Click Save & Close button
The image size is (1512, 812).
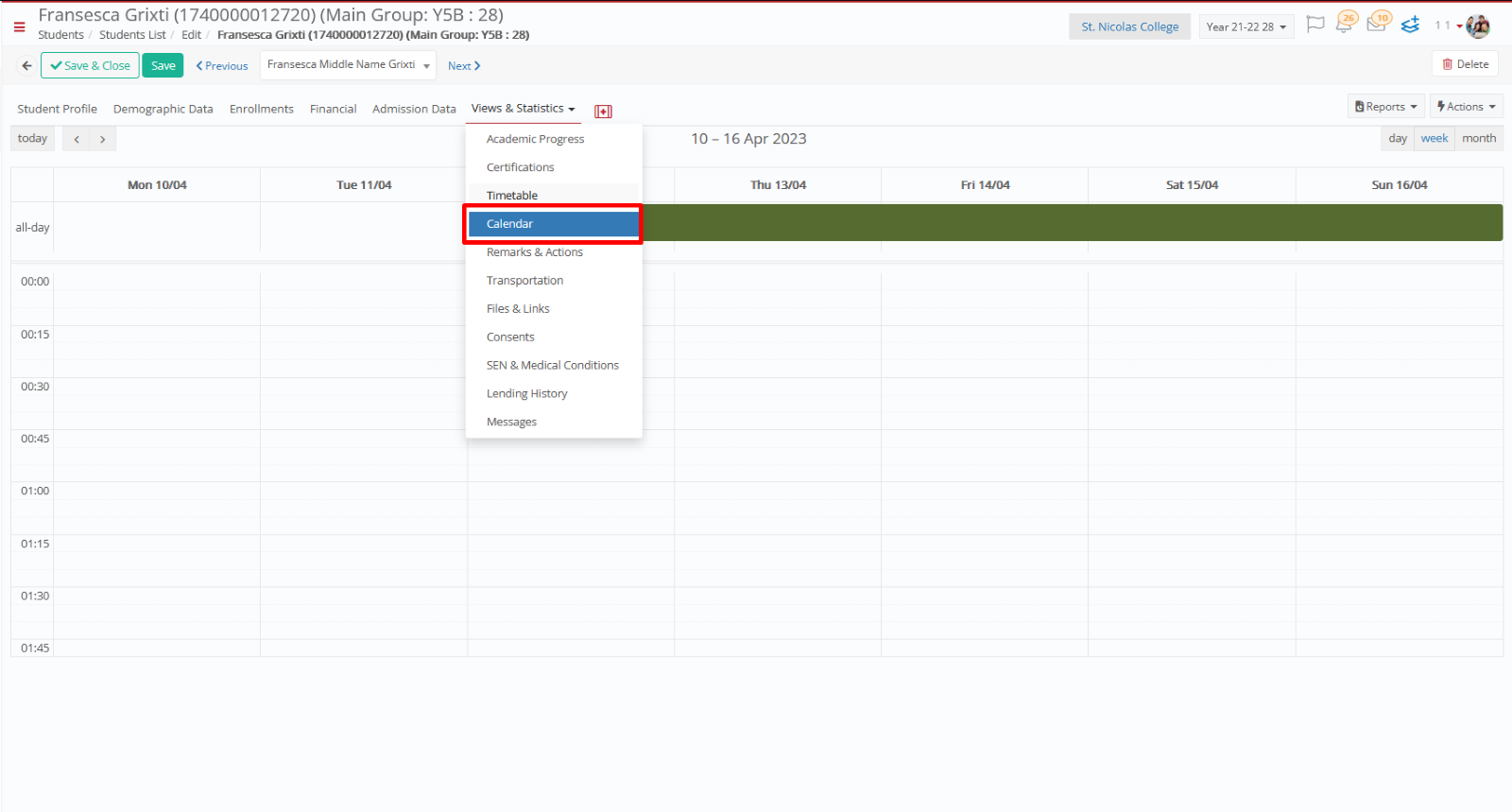tap(90, 66)
